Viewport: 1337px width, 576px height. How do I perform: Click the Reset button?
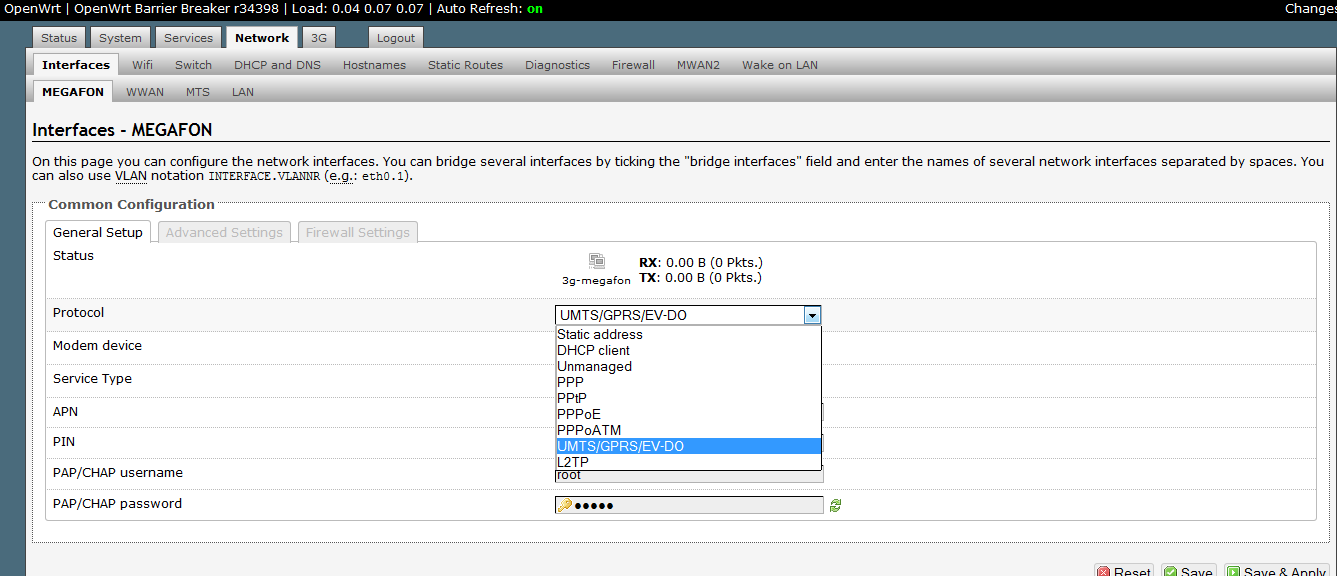1123,572
